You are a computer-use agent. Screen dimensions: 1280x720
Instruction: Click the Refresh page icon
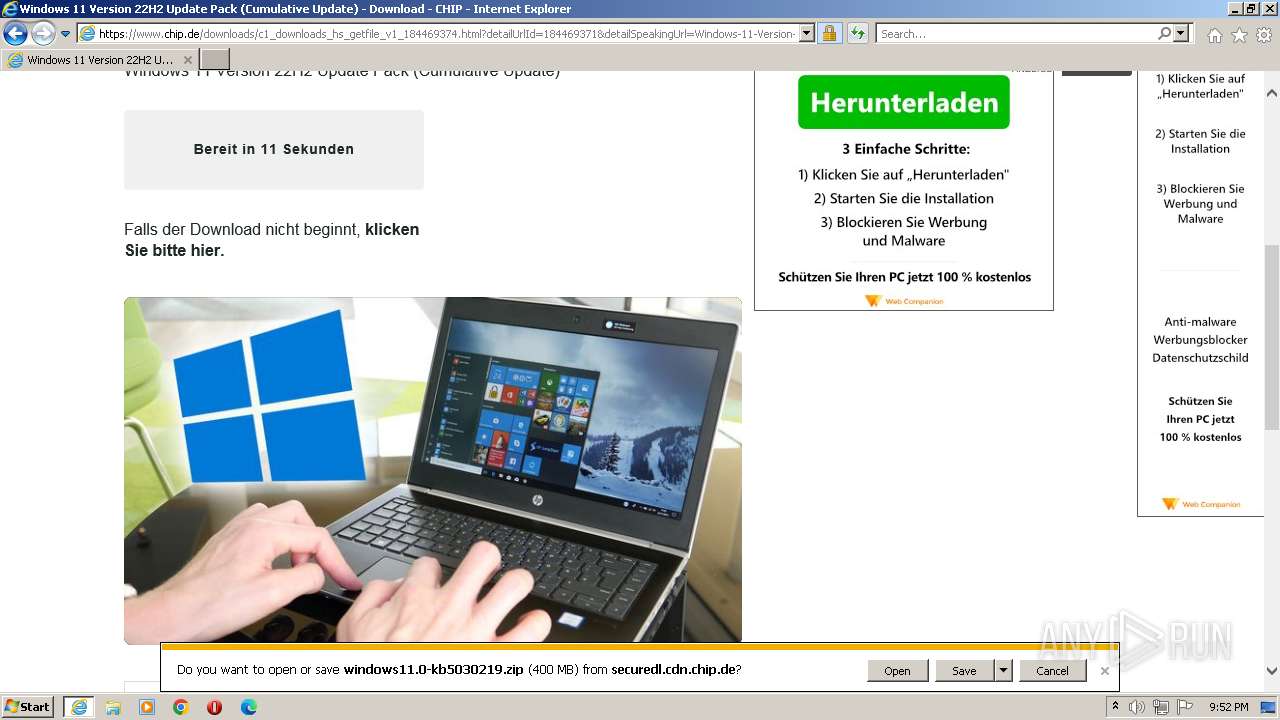858,34
